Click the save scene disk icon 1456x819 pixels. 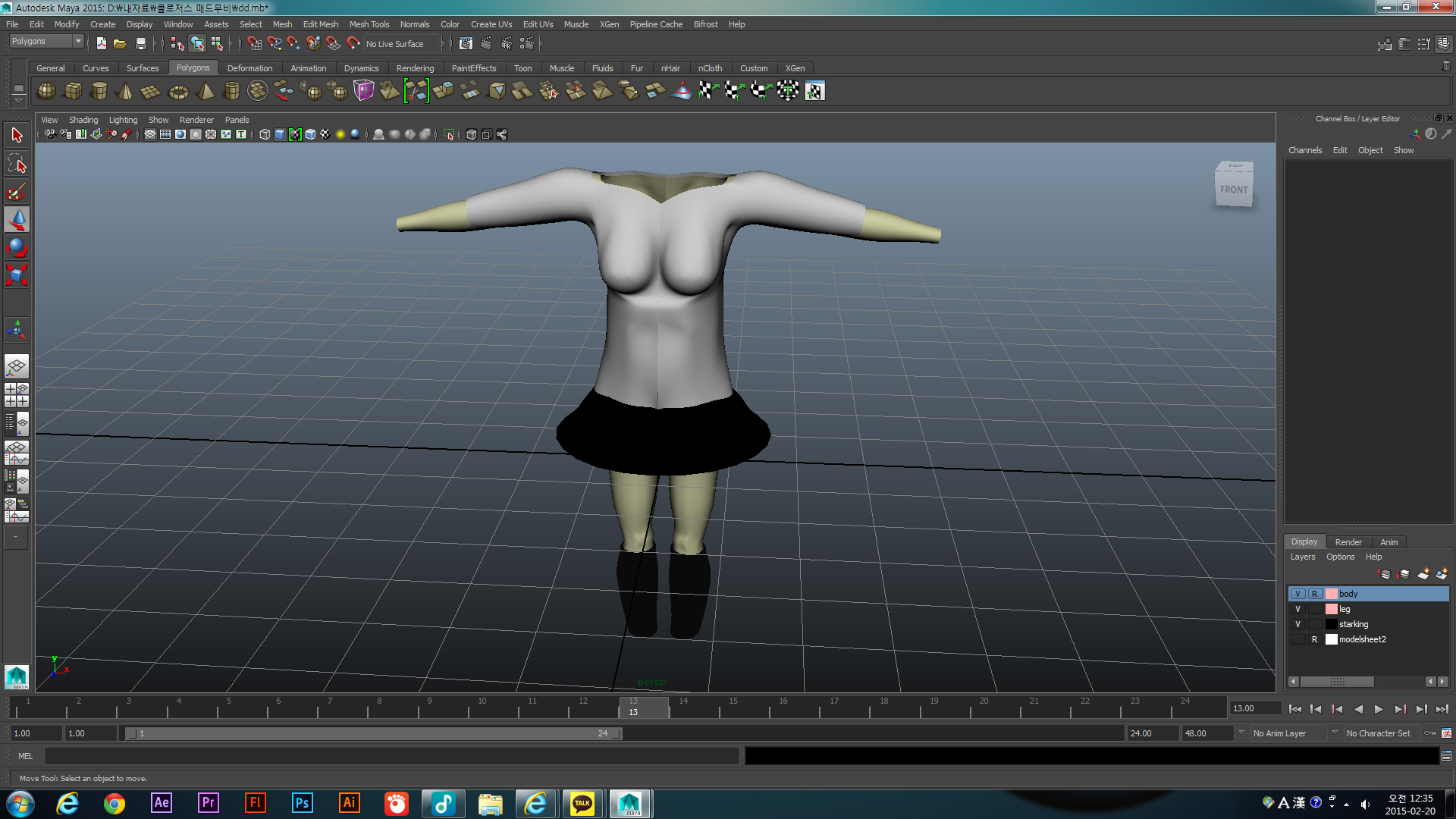(140, 43)
